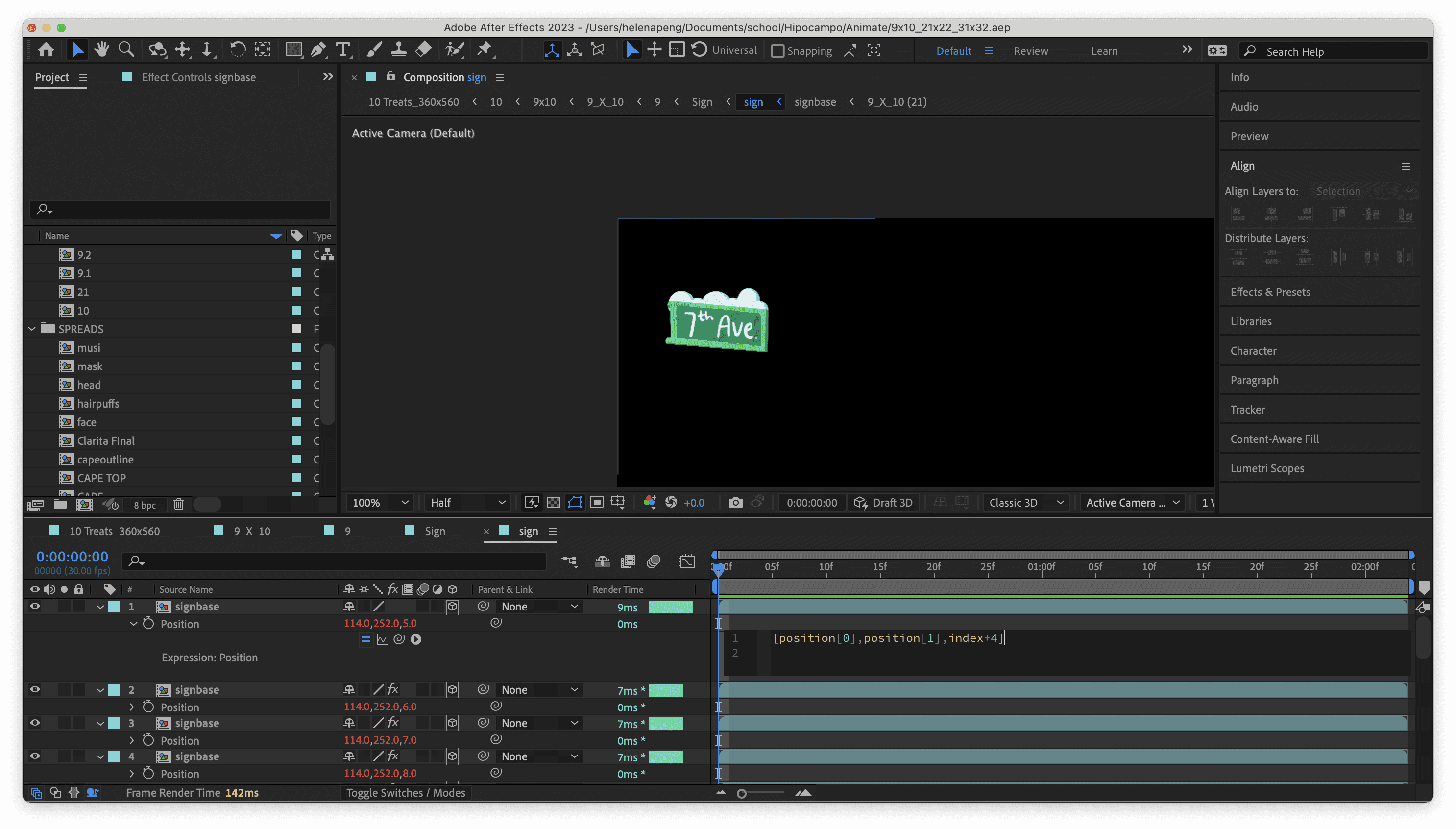
Task: Toggle the expression enable equals icon on Position
Action: coord(365,639)
